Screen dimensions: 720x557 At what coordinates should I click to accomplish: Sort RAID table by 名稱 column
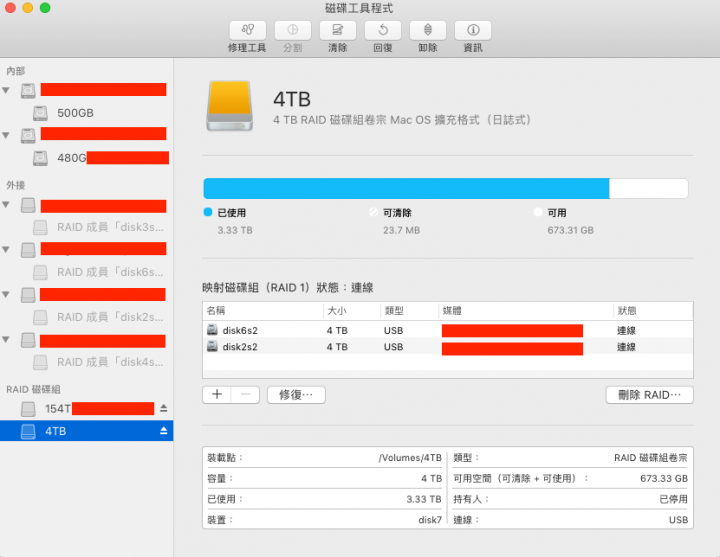coord(263,311)
